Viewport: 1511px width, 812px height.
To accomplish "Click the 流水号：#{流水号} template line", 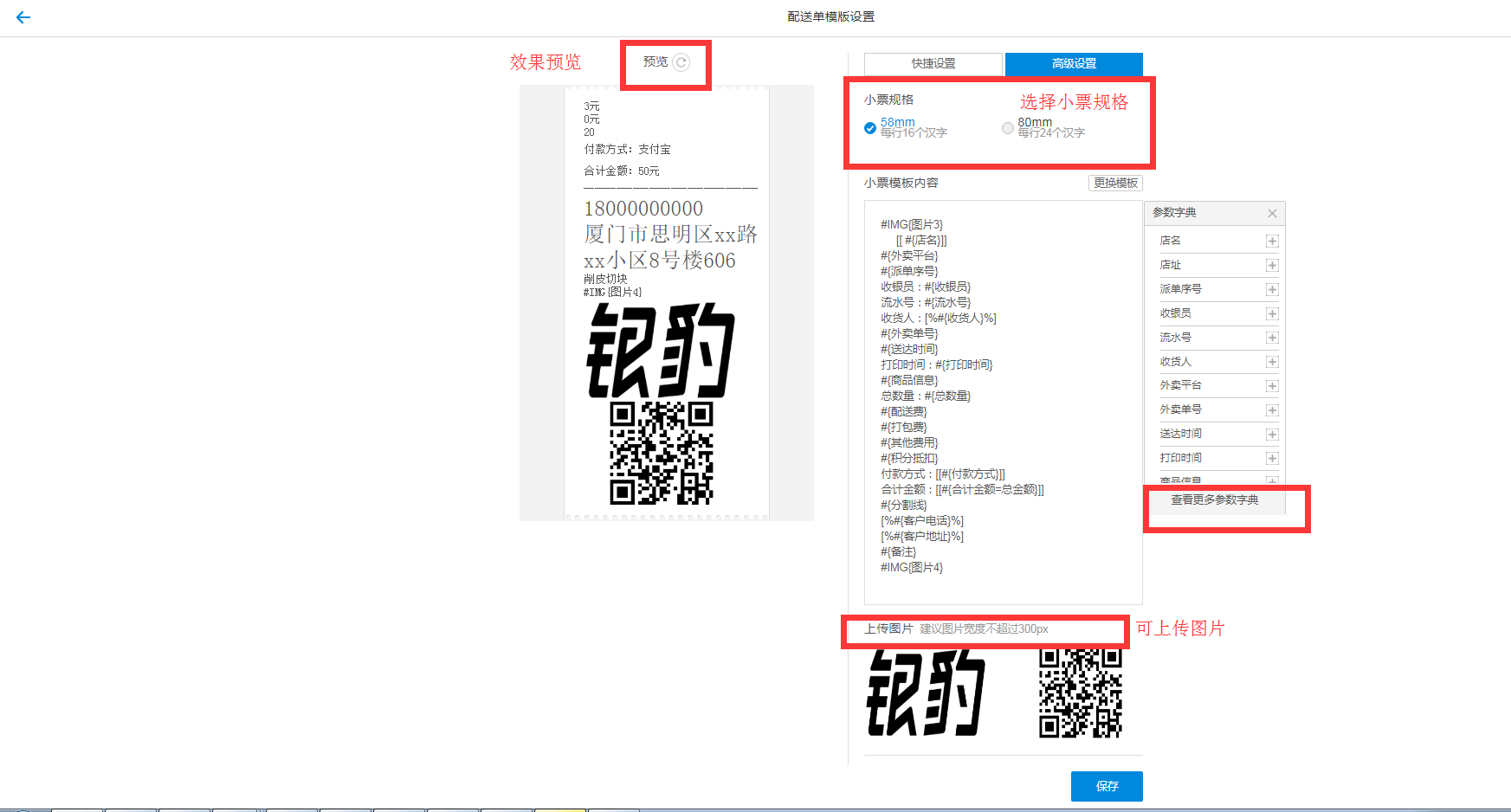I will coord(926,302).
